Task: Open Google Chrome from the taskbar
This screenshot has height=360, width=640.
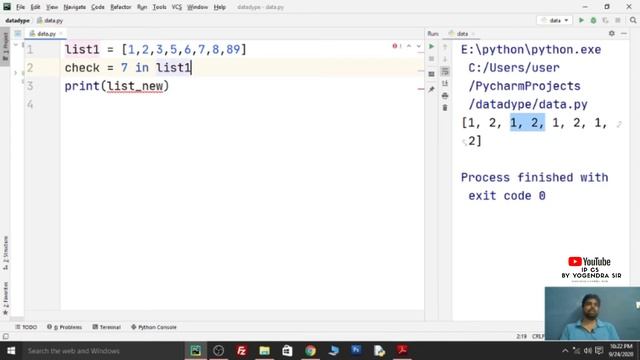Action: [310, 351]
